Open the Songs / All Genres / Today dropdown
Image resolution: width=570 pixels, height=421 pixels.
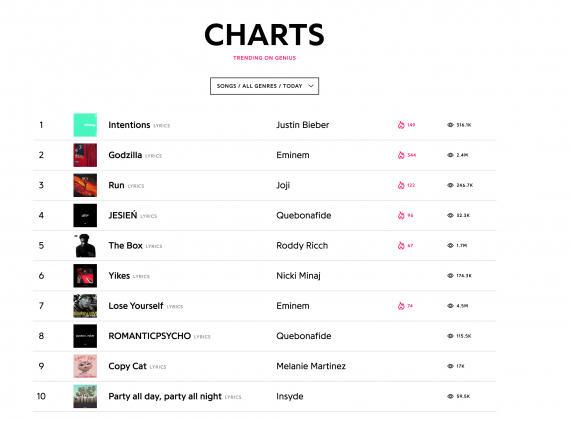click(264, 86)
